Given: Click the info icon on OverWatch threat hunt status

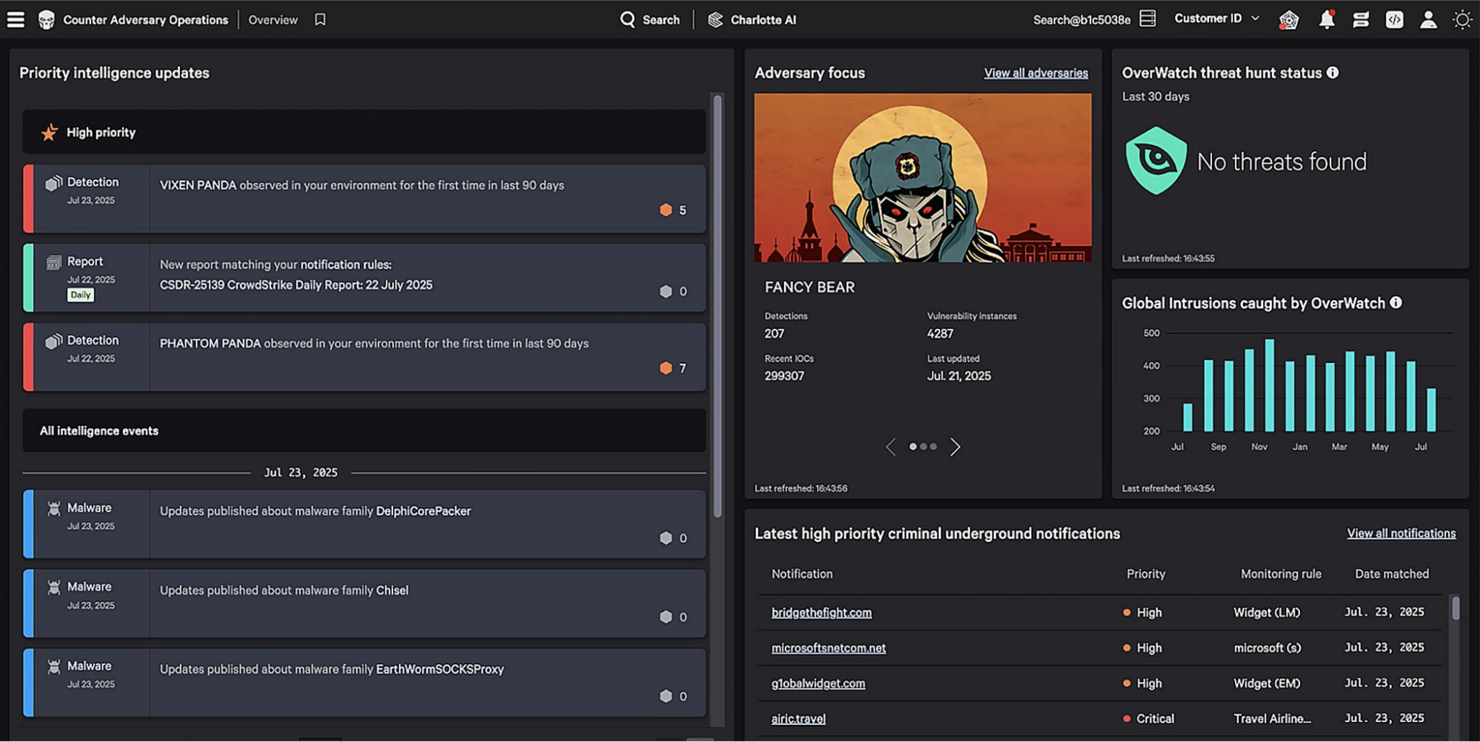Looking at the screenshot, I should pyautogui.click(x=1333, y=72).
